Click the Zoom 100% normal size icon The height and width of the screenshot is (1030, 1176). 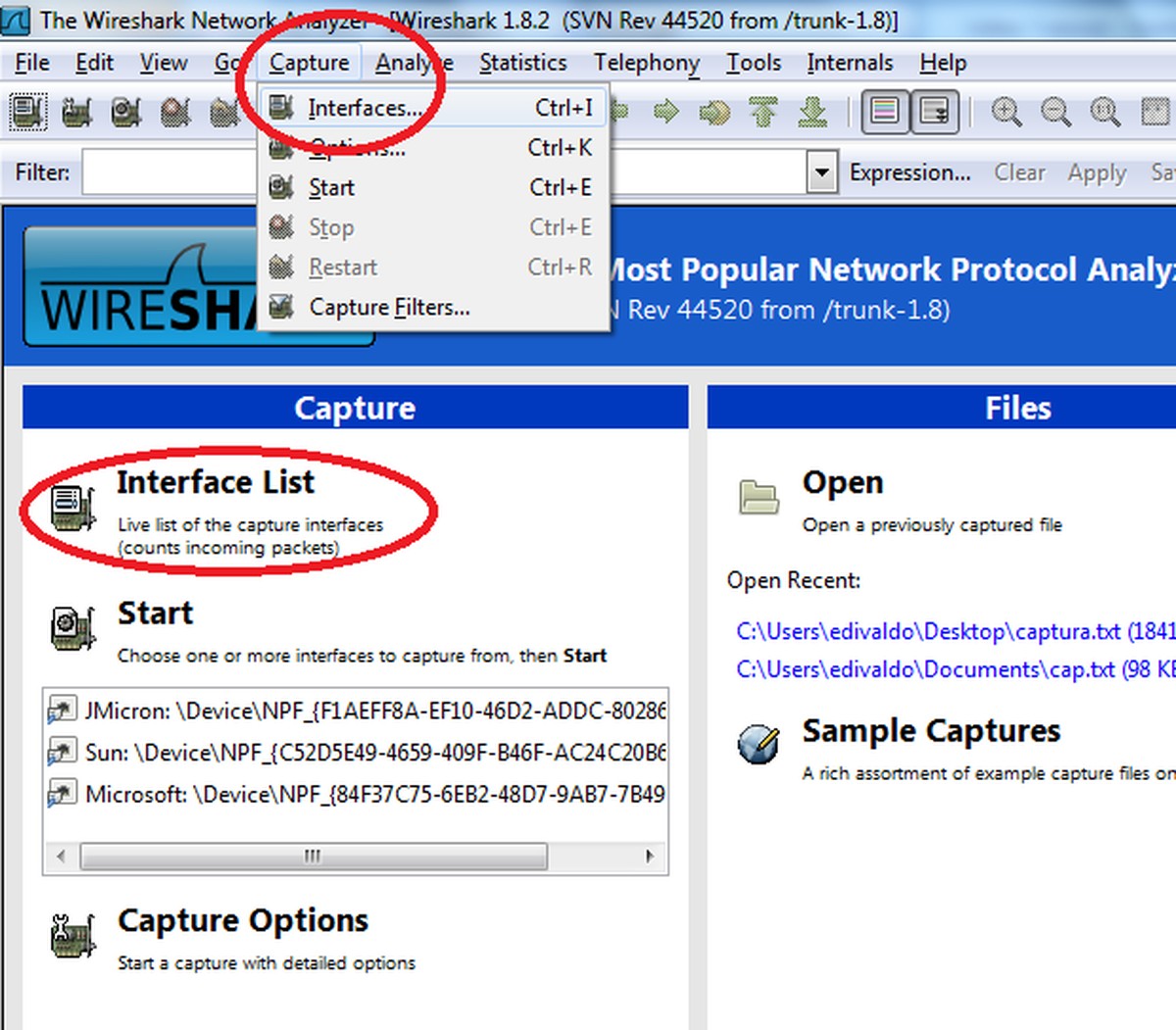point(1104,112)
